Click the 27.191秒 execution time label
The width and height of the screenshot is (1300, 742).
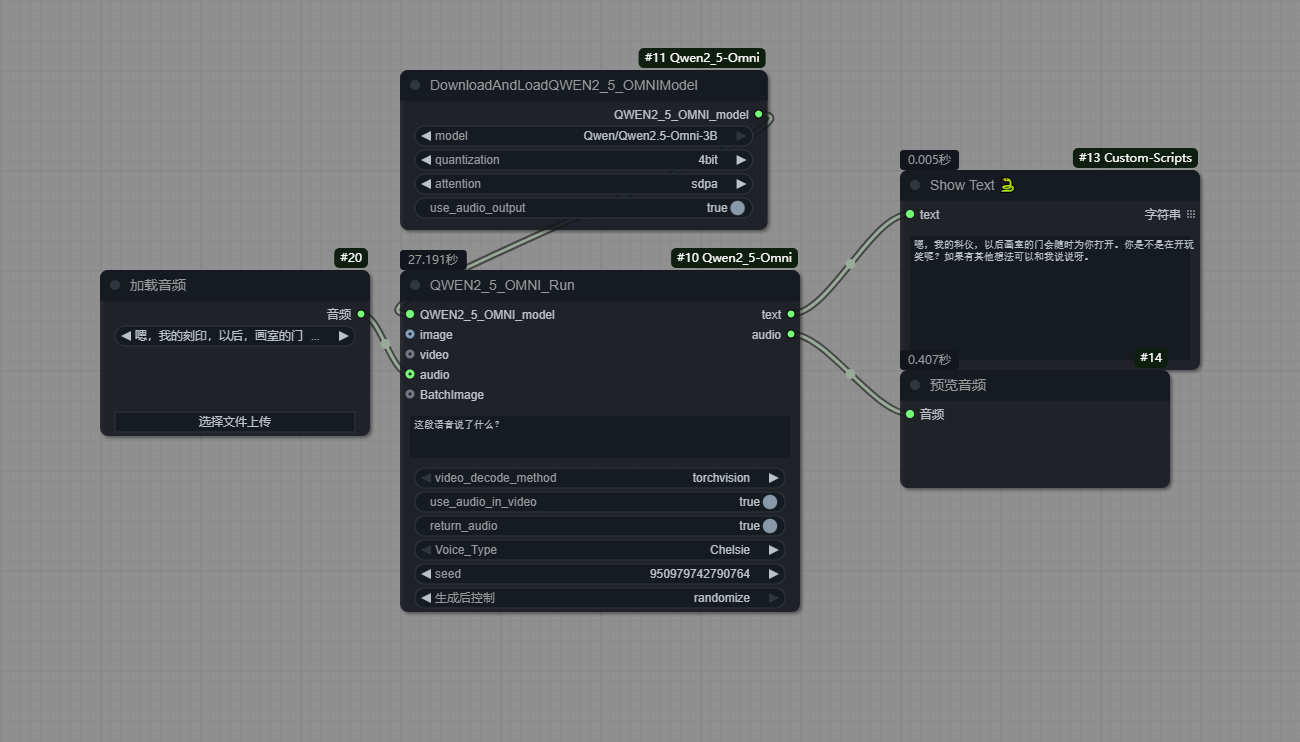pos(433,259)
